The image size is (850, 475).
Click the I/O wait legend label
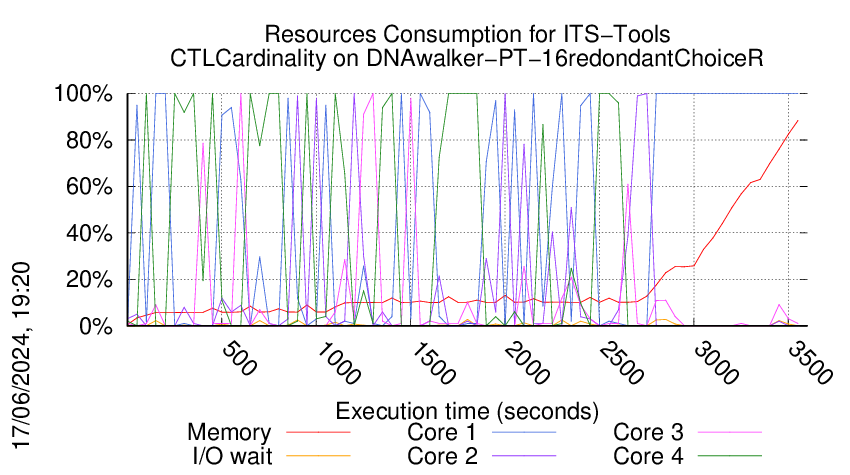click(x=232, y=456)
